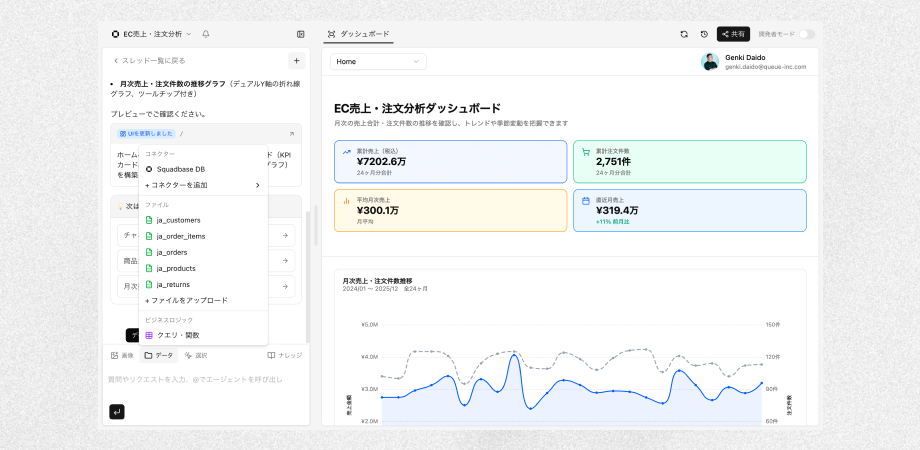Click the cart icon on 累計注文数 card

coord(586,152)
